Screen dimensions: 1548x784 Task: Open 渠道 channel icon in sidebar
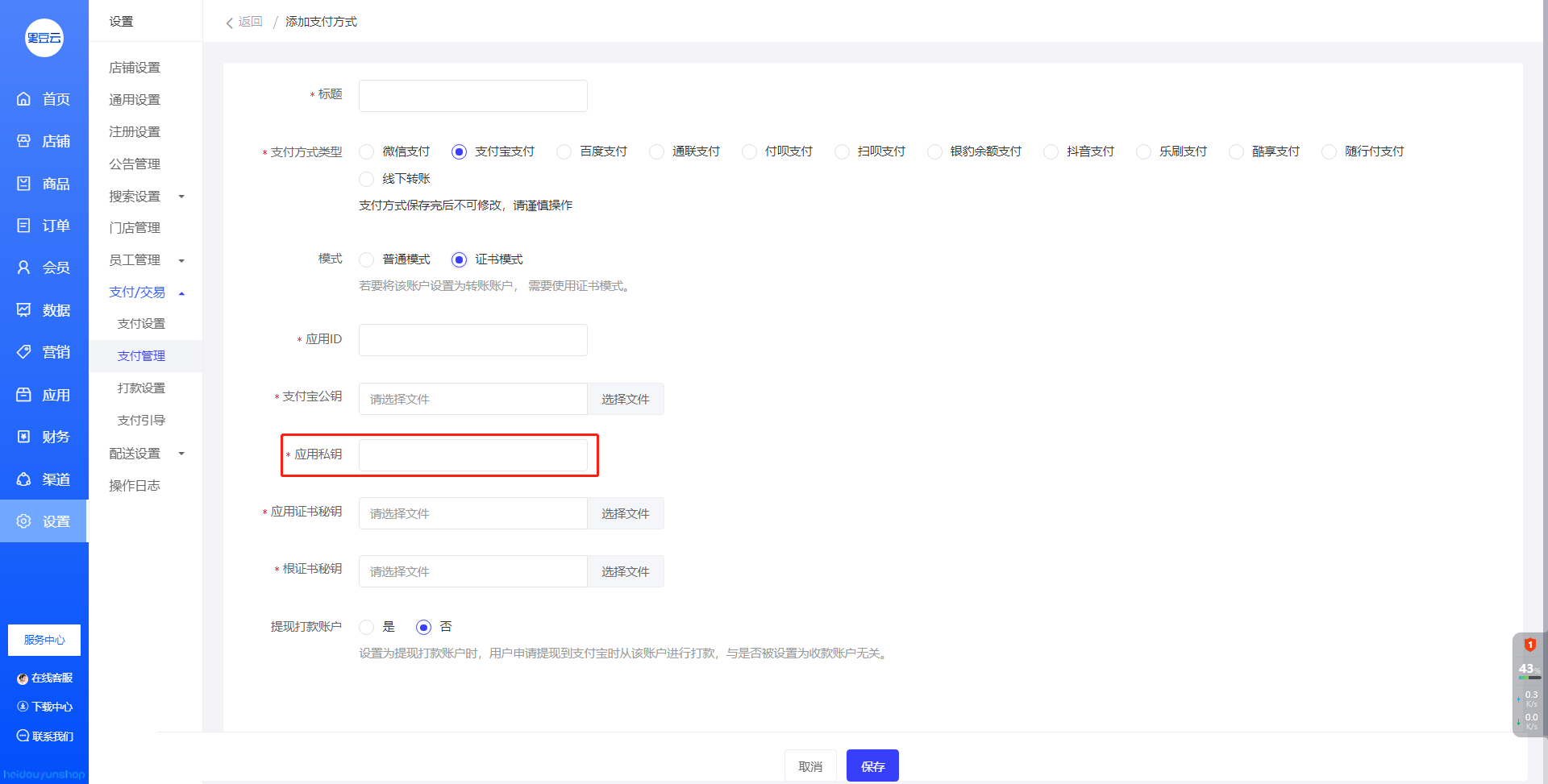[x=23, y=479]
